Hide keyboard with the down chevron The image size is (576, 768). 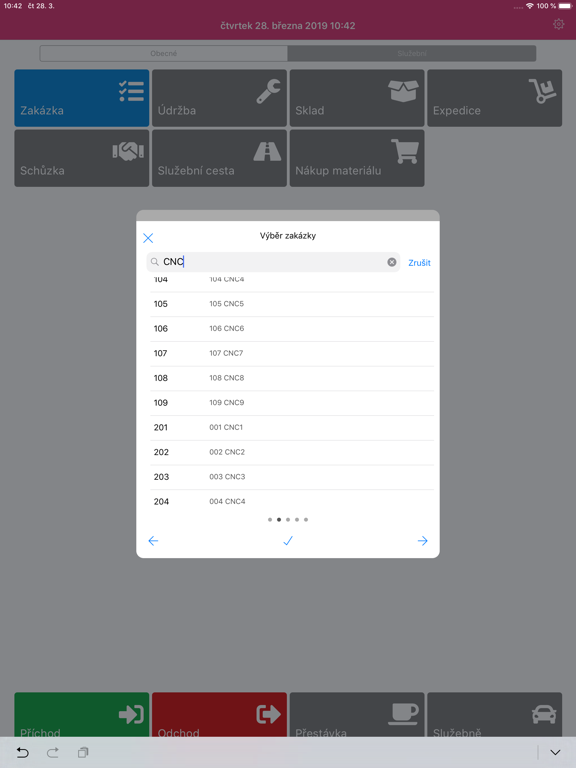click(x=555, y=752)
